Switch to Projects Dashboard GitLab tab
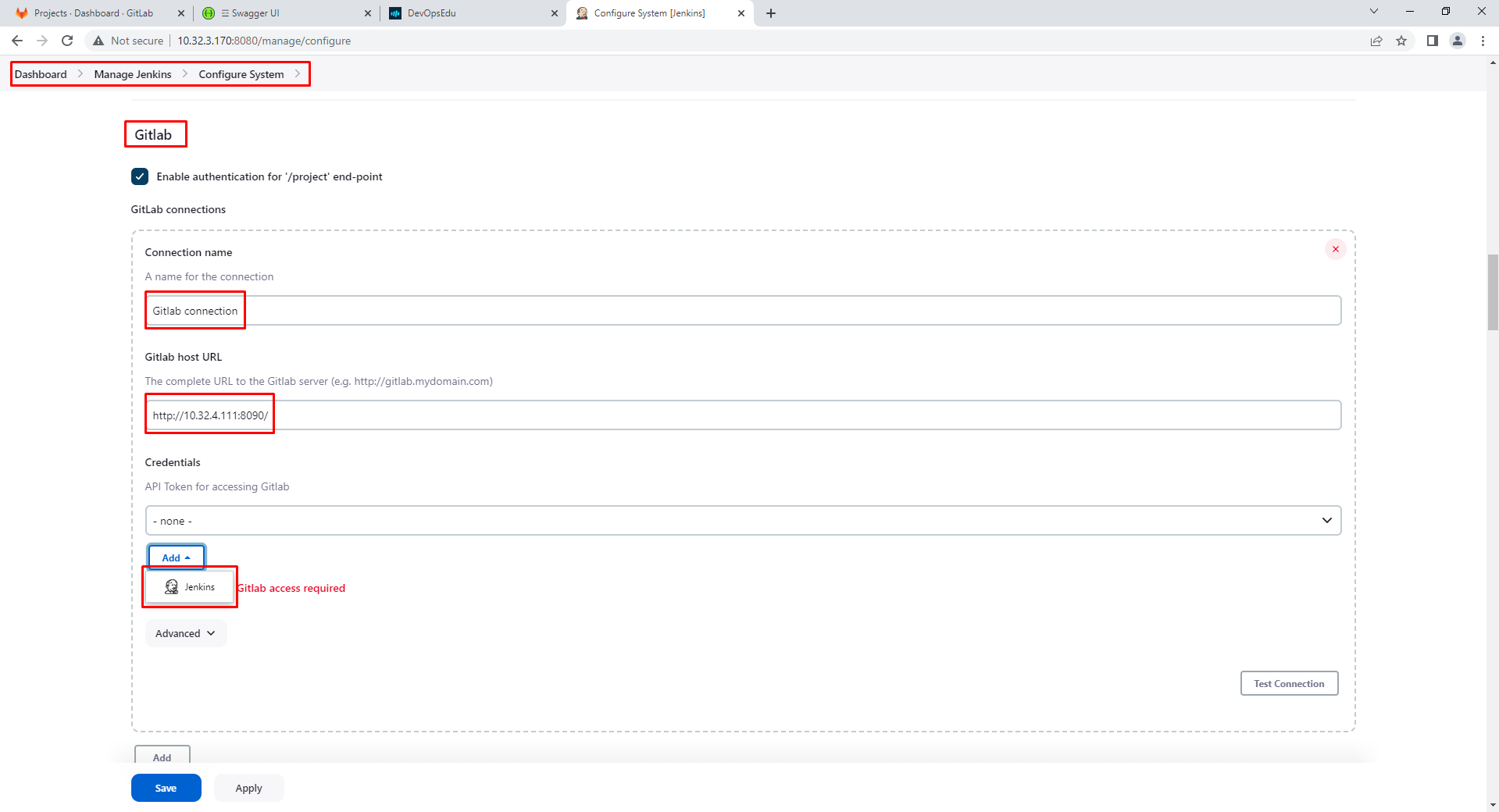Viewport: 1499px width, 812px height. click(94, 13)
